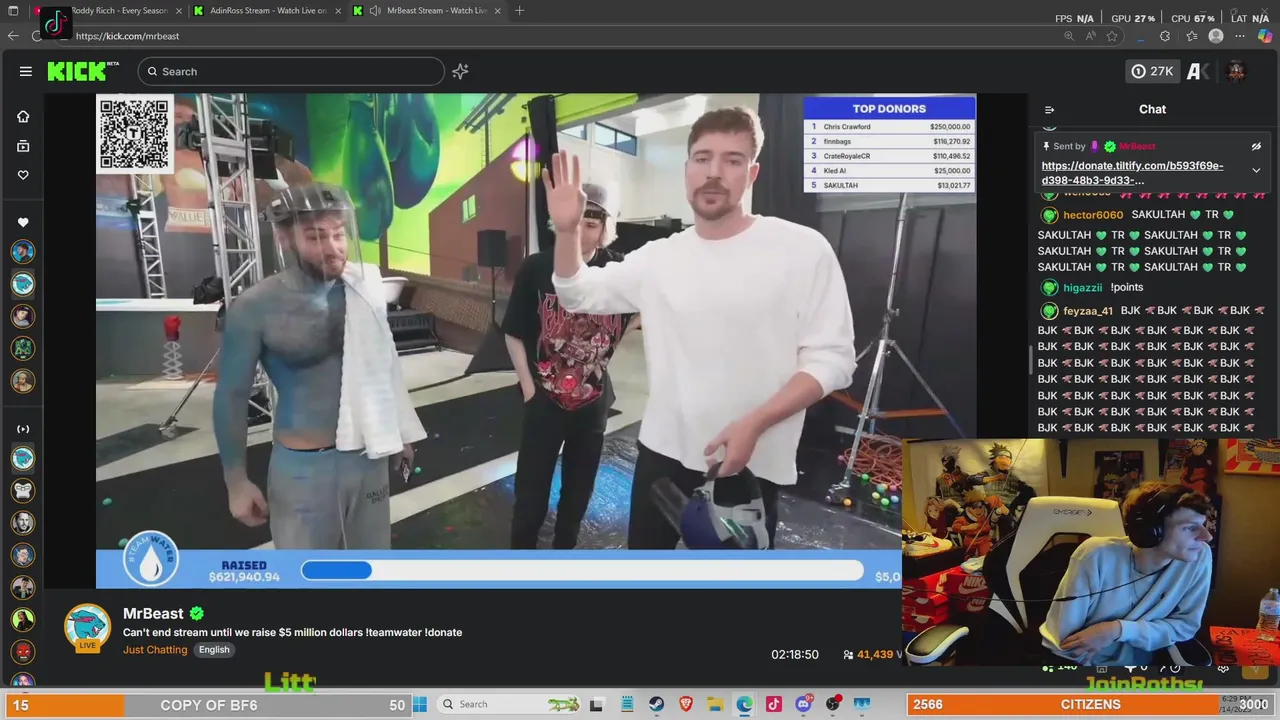Screen dimensions: 1280x720
Task: Click the tab actions icon at top-left of browser
Action: click(14, 11)
